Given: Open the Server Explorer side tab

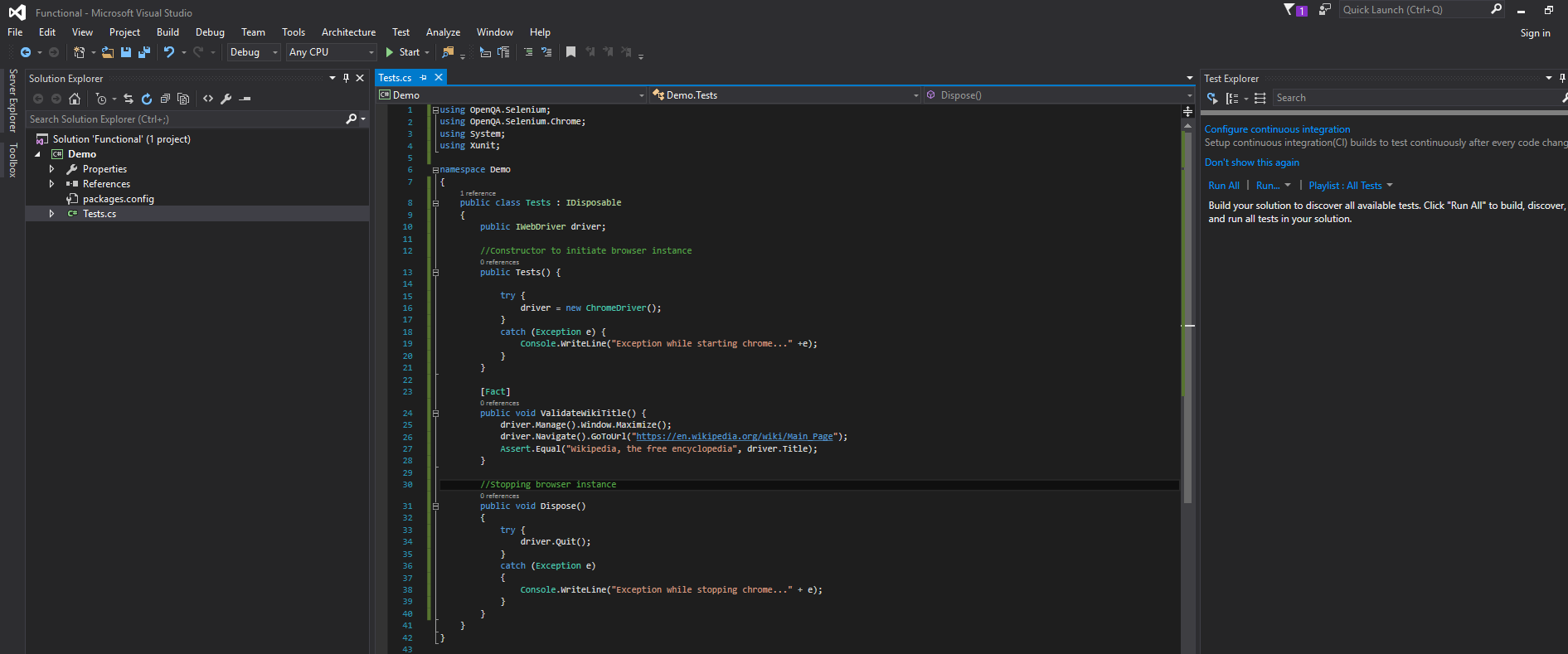Looking at the screenshot, I should point(12,100).
